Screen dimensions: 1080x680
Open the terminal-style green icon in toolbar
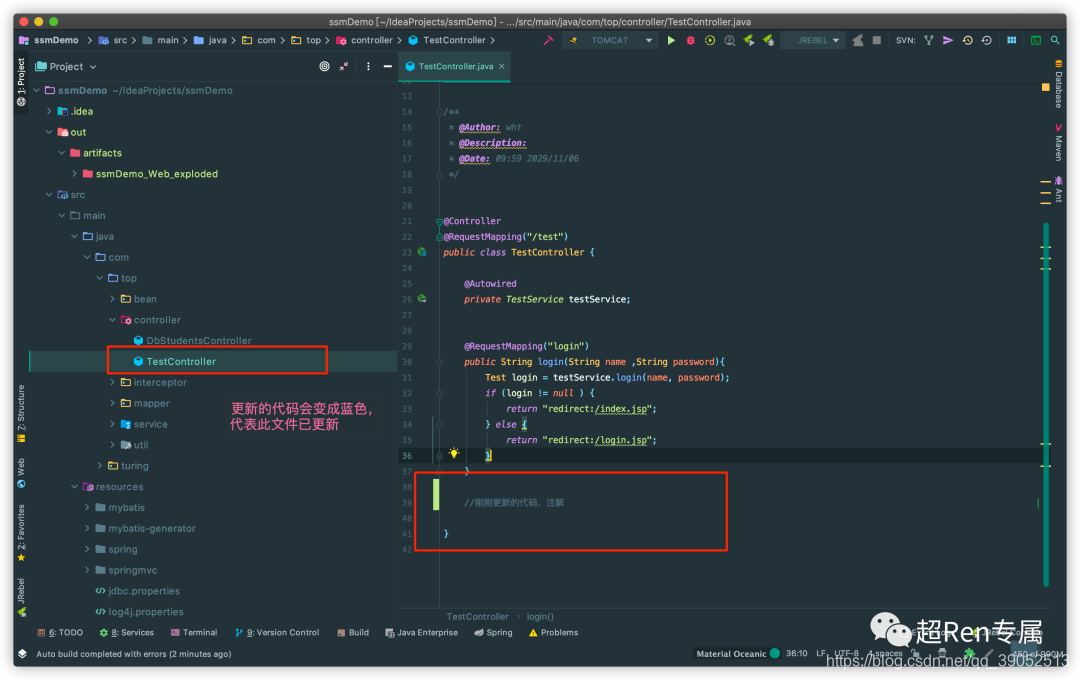(1035, 41)
